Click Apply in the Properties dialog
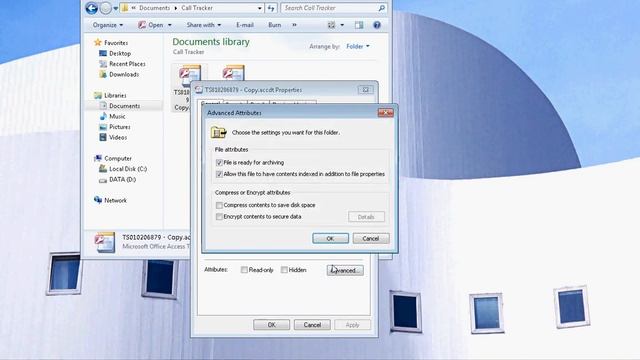The width and height of the screenshot is (640, 360). [352, 325]
